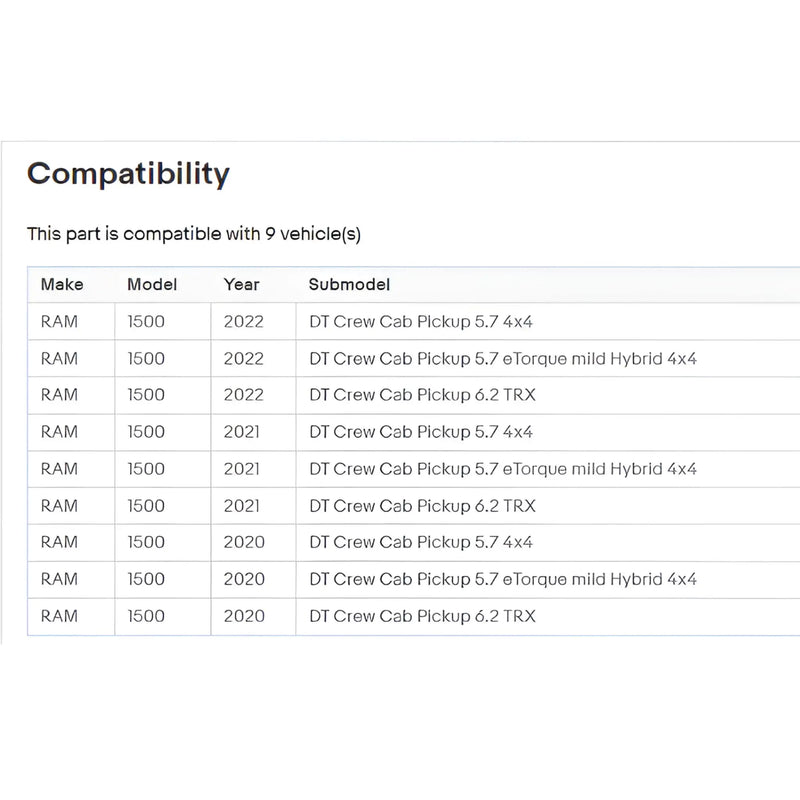Image resolution: width=800 pixels, height=800 pixels.
Task: Click the Submodel column header
Action: (349, 284)
